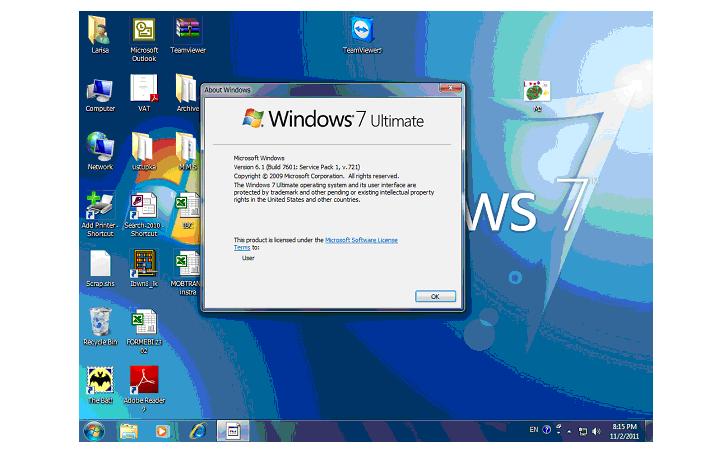Select the Scrap.shs file icon
Image resolution: width=720 pixels, height=450 pixels.
pyautogui.click(x=100, y=269)
